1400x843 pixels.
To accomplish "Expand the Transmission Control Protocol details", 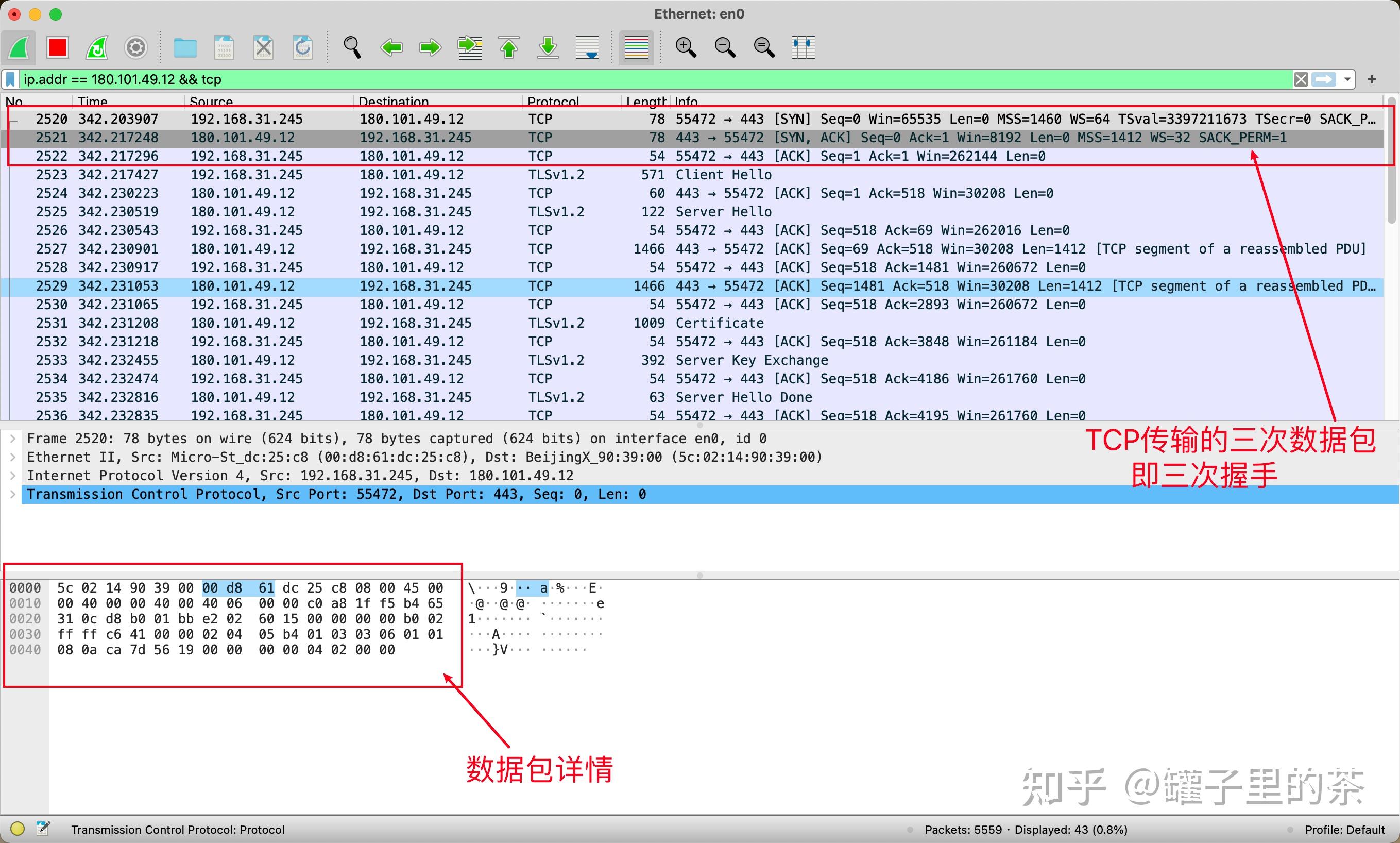I will coord(12,494).
